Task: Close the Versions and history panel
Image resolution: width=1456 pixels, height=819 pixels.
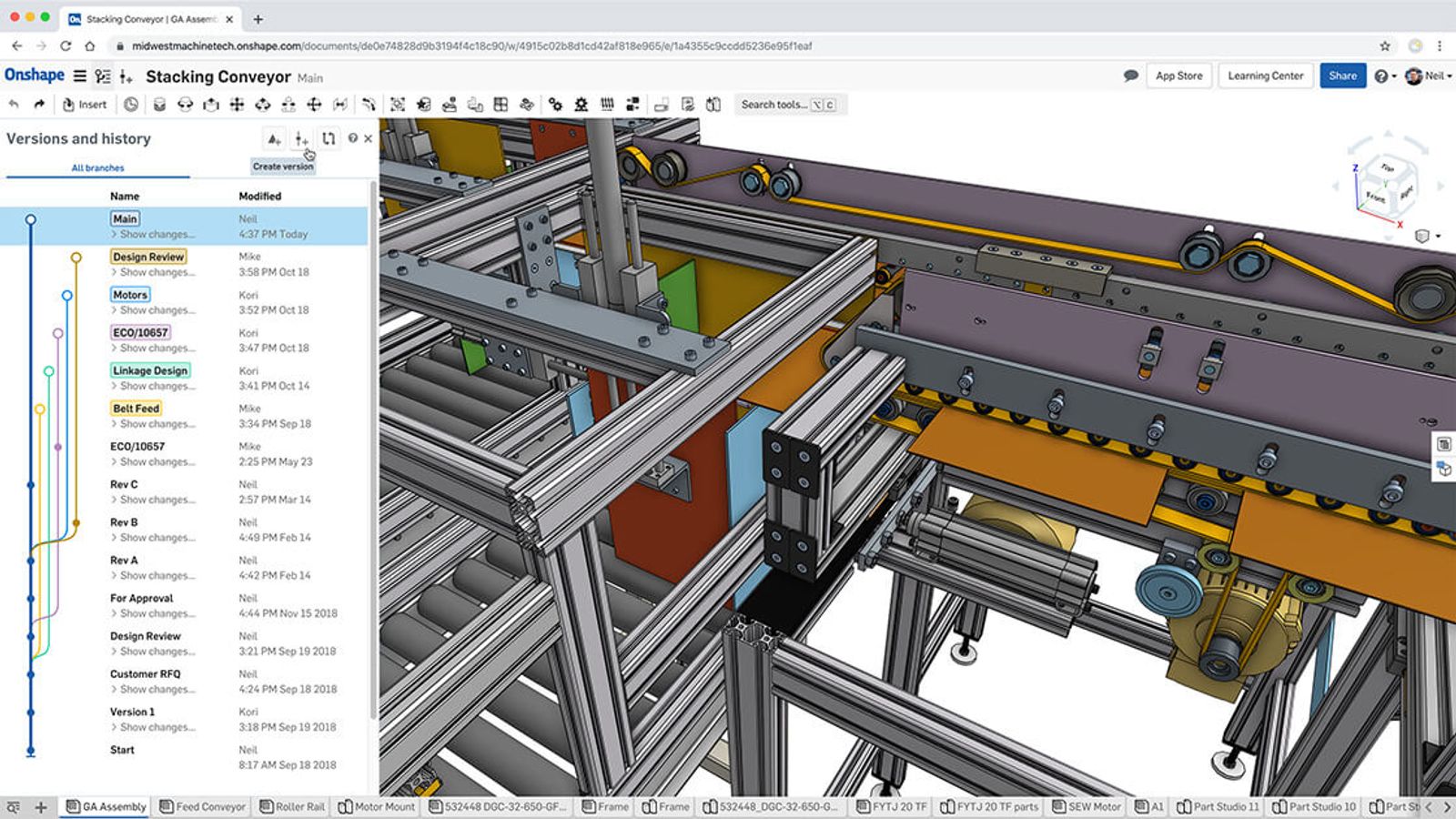Action: (367, 138)
